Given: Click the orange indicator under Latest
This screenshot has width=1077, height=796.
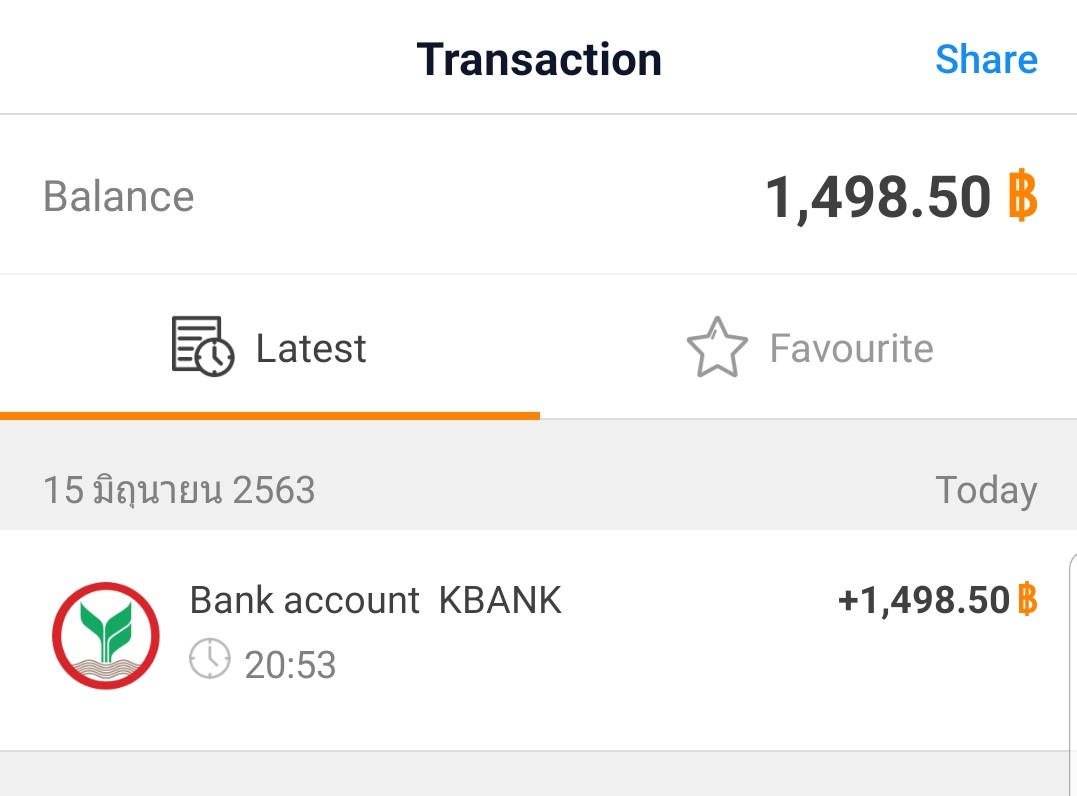Looking at the screenshot, I should [x=270, y=415].
